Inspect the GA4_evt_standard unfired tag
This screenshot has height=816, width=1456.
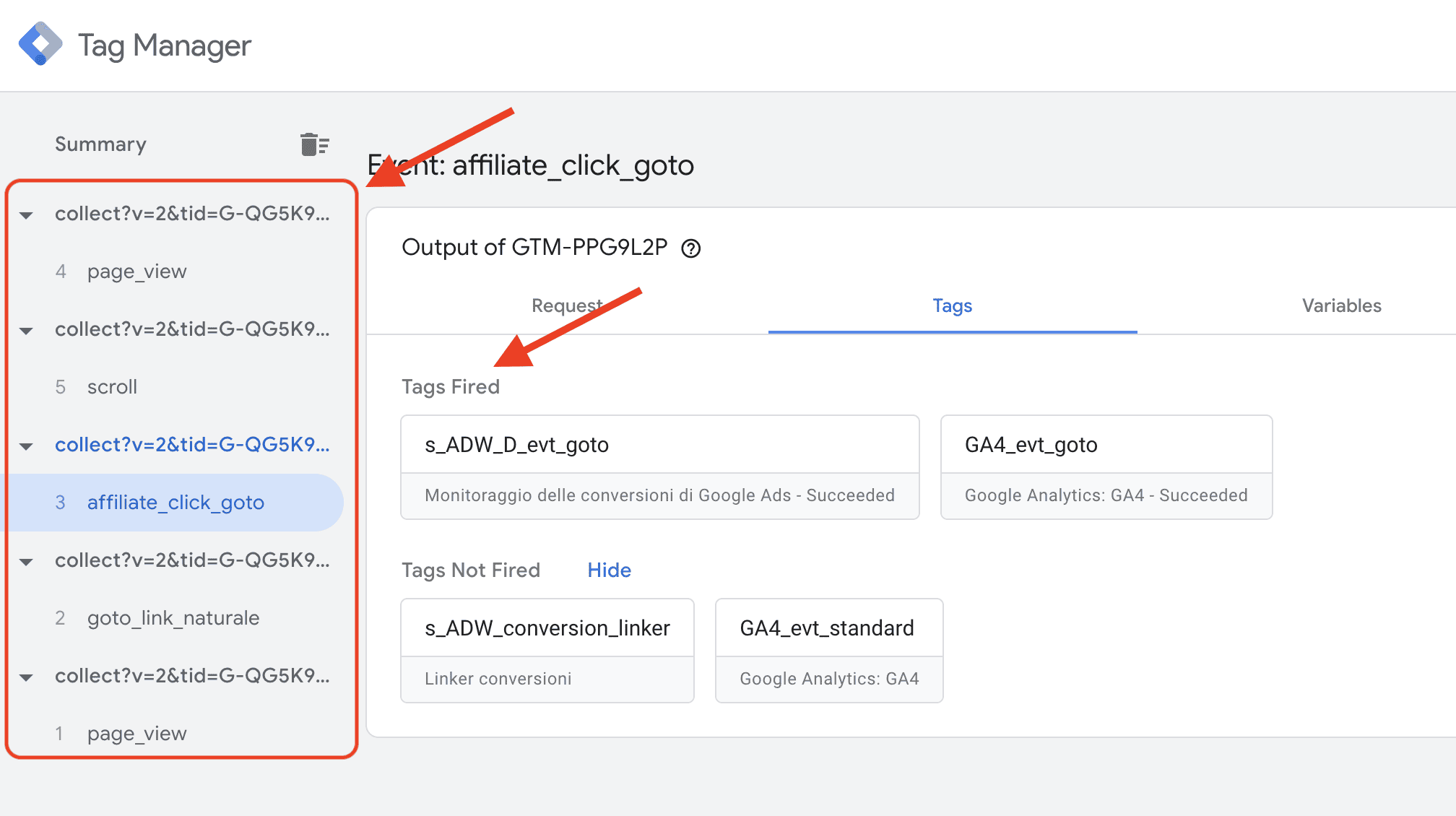tap(828, 628)
